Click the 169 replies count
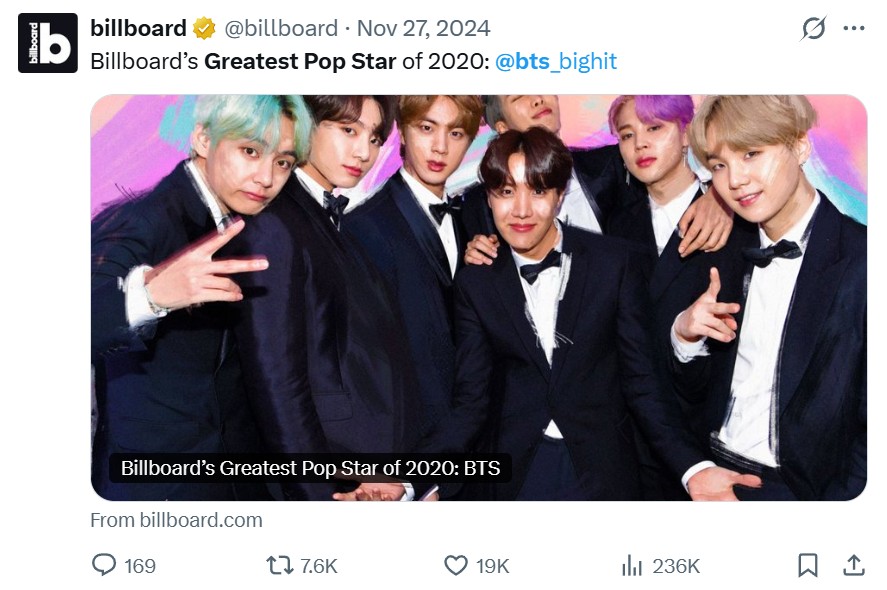 point(140,566)
